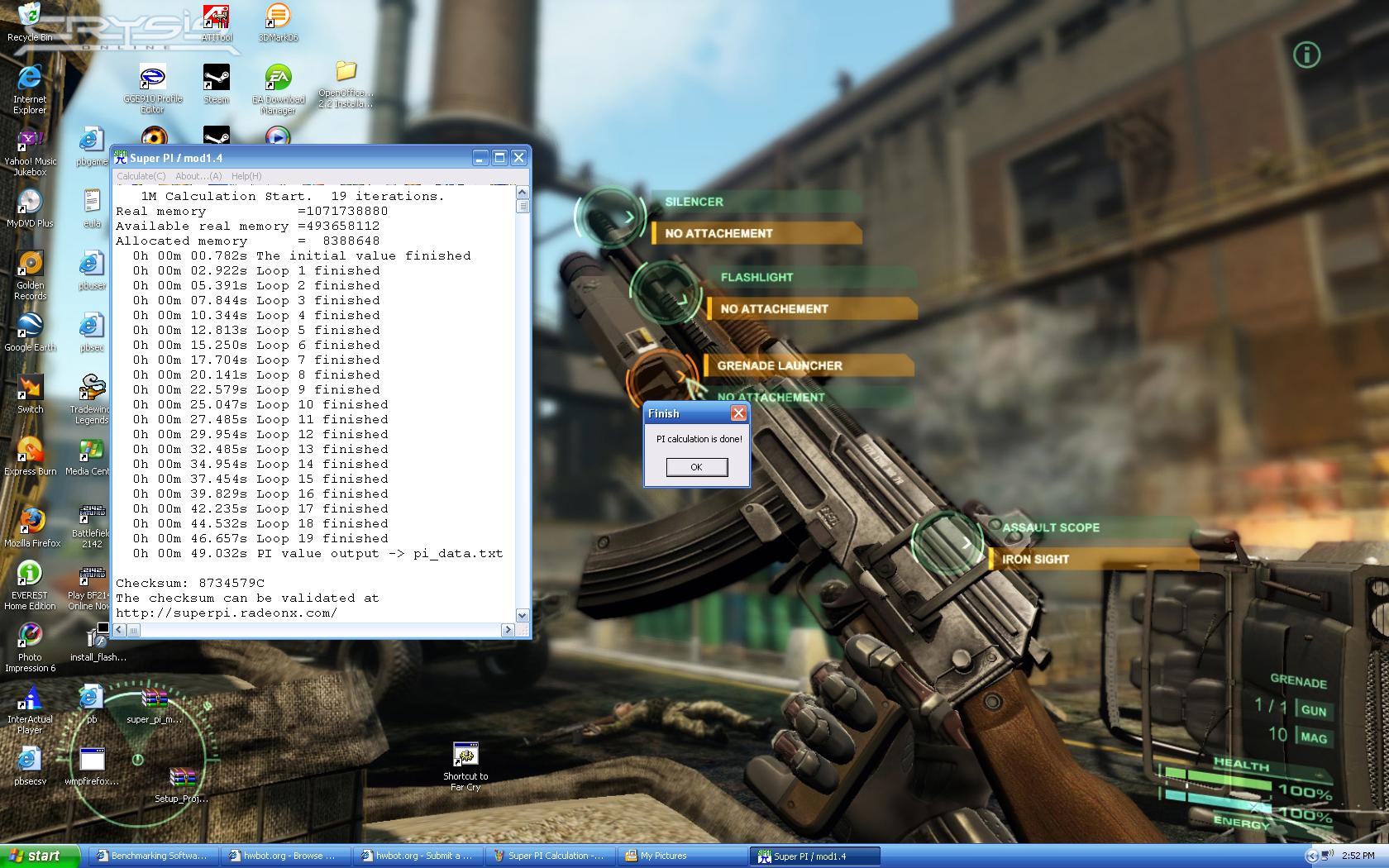Open Shortcut to Far Cry icon
Viewport: 1389px width, 868px height.
point(465,766)
